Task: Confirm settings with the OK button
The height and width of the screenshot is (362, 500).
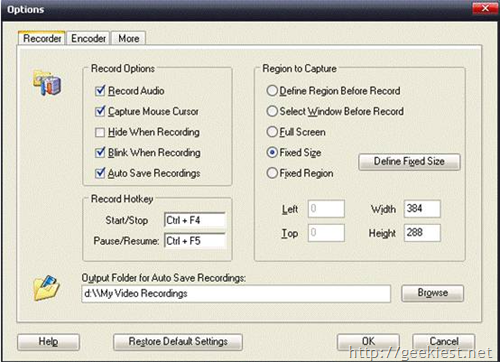Action: click(x=368, y=342)
